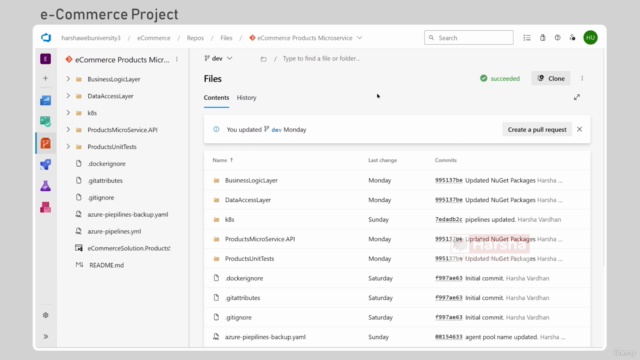The width and height of the screenshot is (640, 360).
Task: Select eCommerceSolution.Products file in tree
Action: 129,248
